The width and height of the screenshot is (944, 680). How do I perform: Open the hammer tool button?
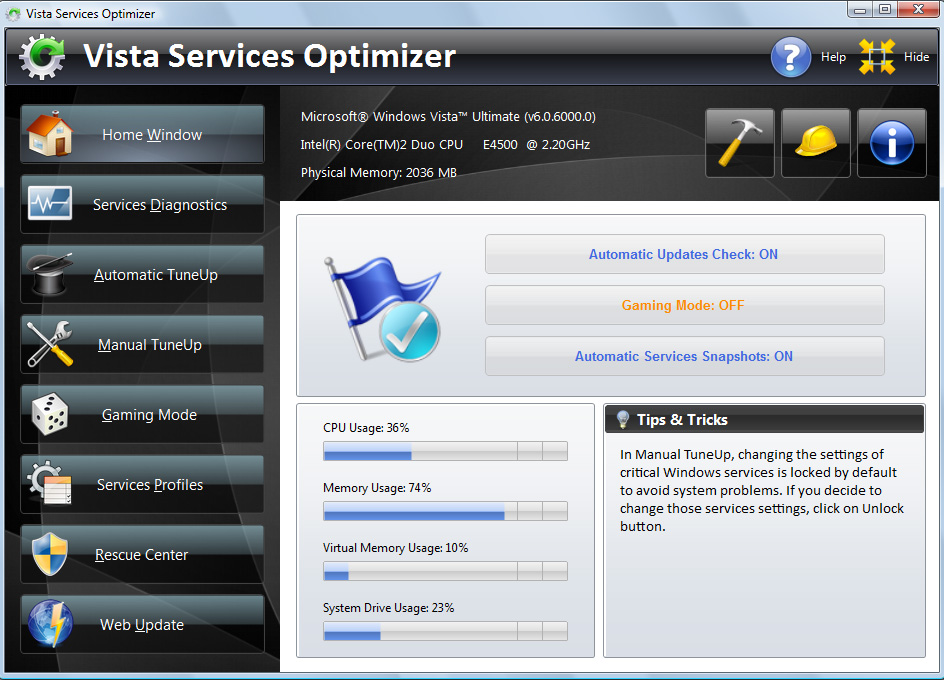739,143
